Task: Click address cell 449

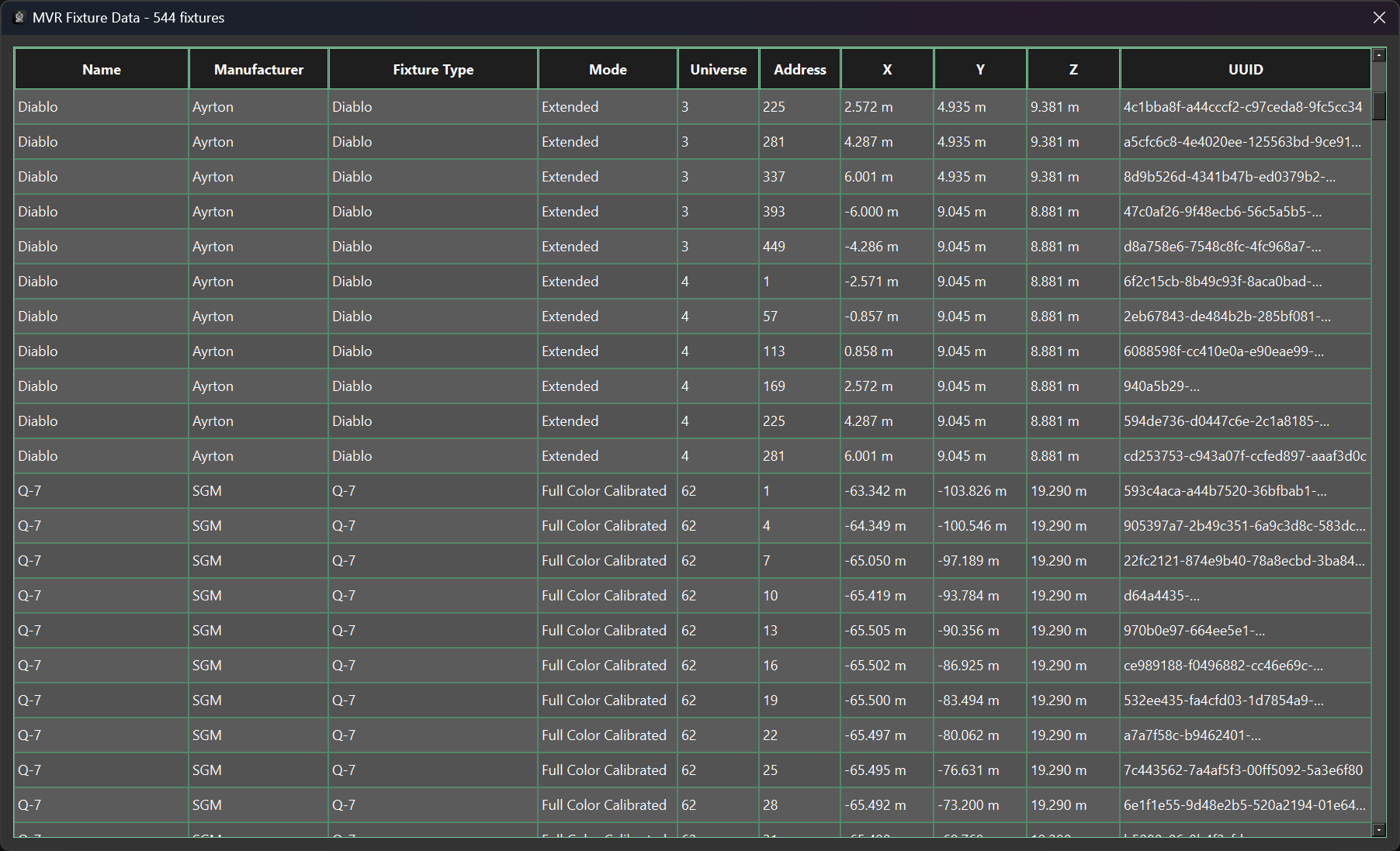Action: pos(800,247)
